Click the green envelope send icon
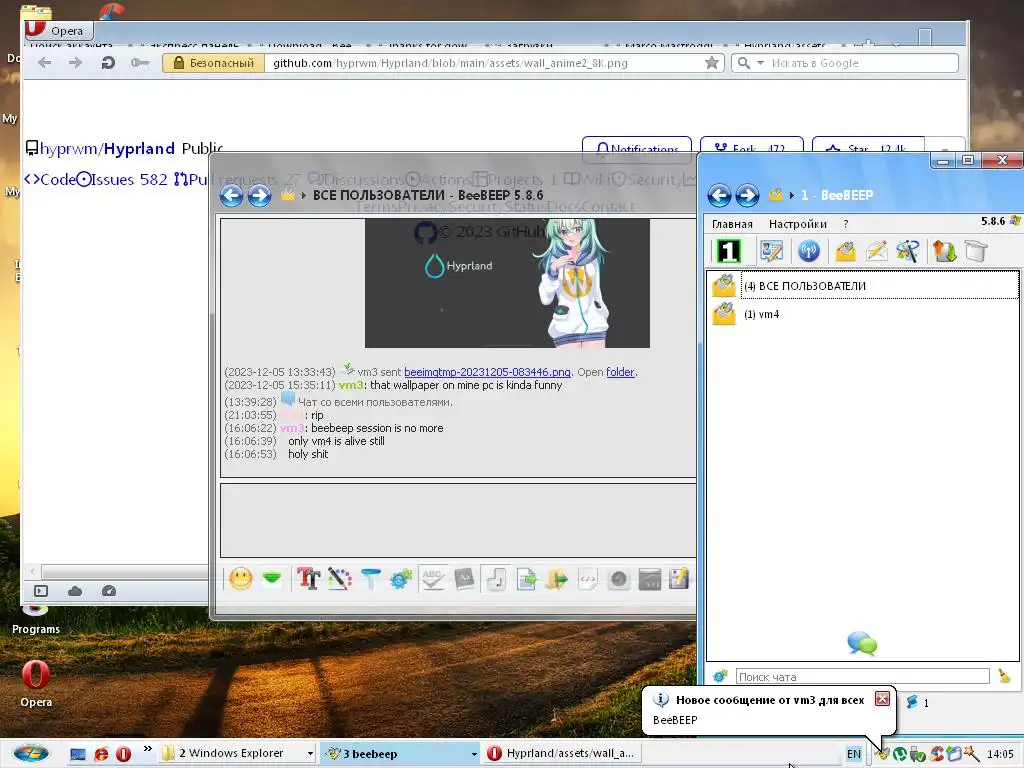The height and width of the screenshot is (768, 1024). pyautogui.click(x=272, y=579)
